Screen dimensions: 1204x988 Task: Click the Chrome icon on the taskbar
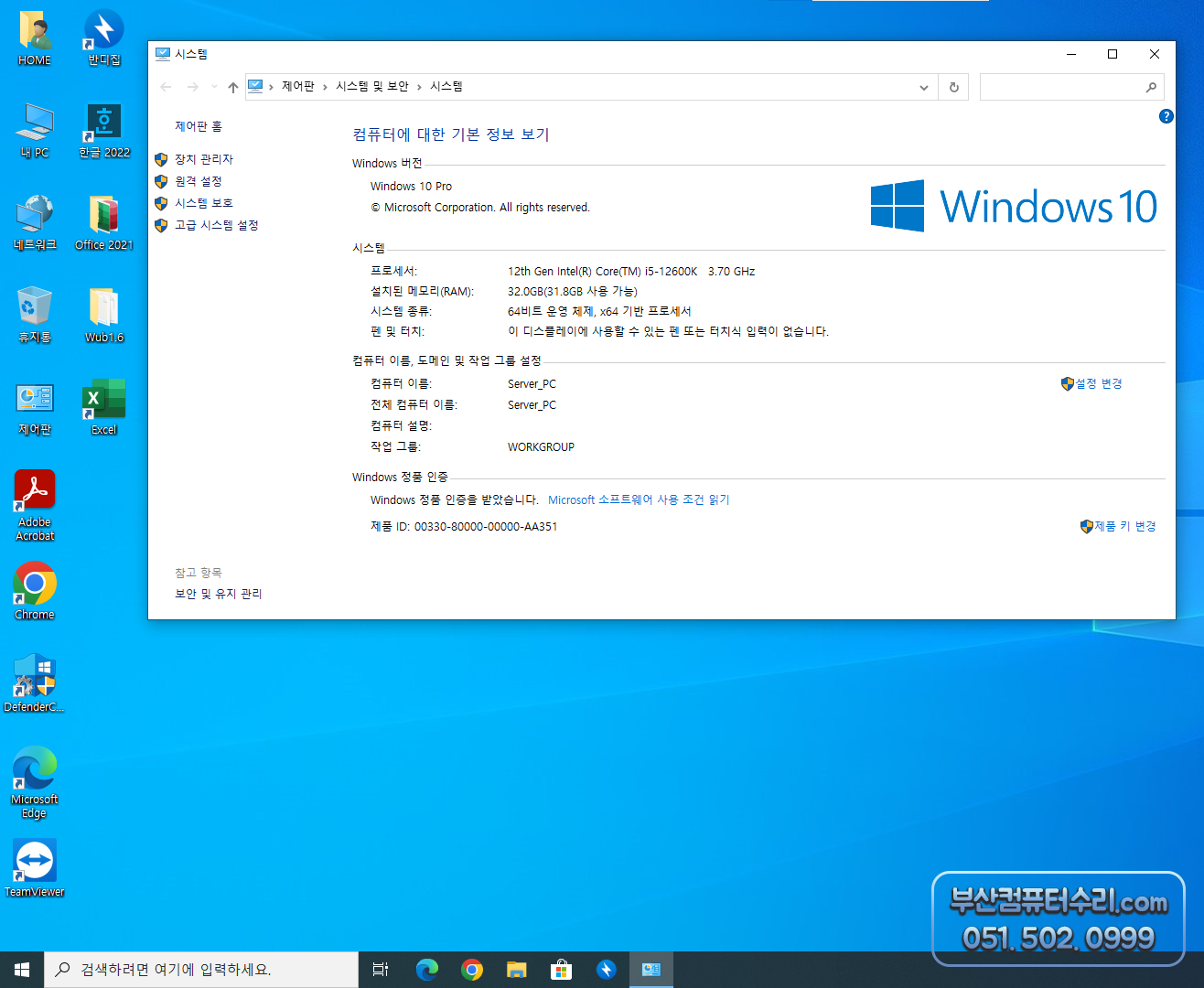coord(472,970)
